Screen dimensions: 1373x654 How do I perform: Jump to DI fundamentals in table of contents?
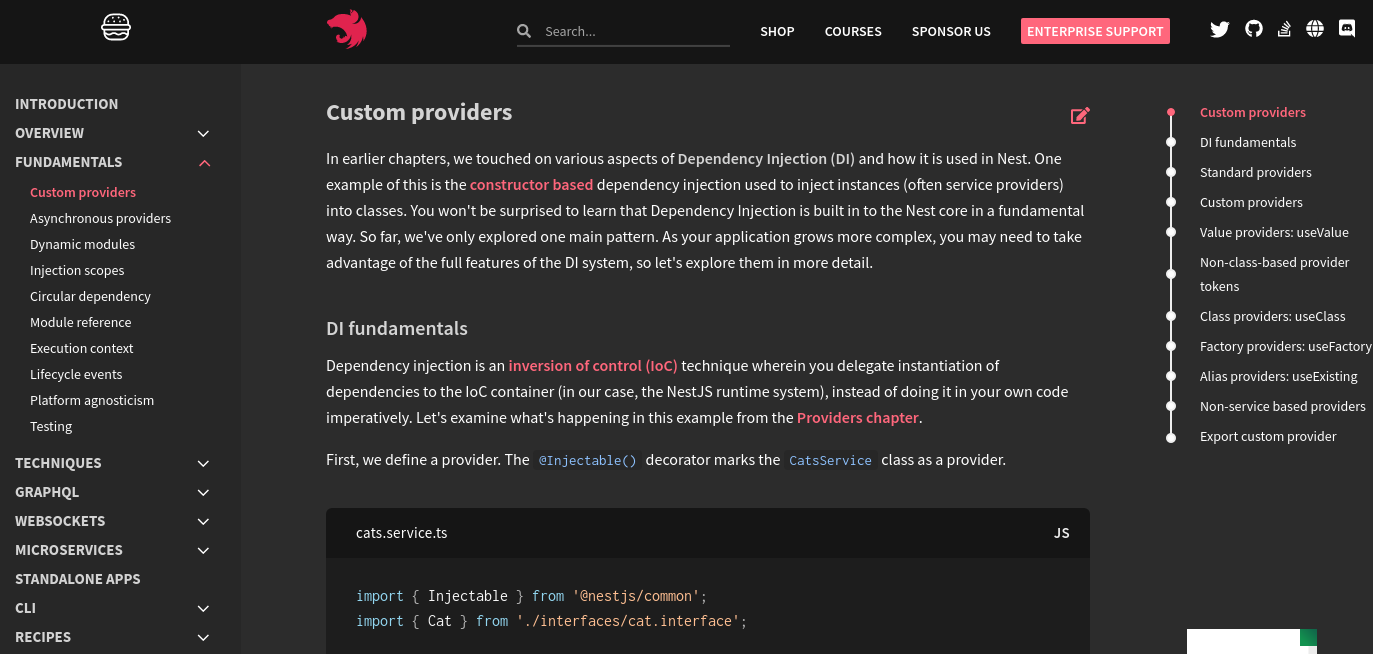pos(1248,142)
